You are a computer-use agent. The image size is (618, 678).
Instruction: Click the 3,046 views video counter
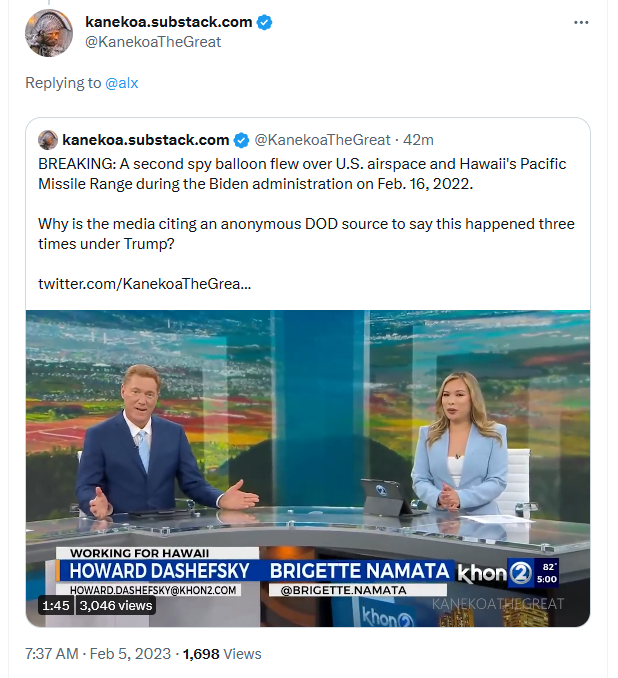(x=116, y=605)
